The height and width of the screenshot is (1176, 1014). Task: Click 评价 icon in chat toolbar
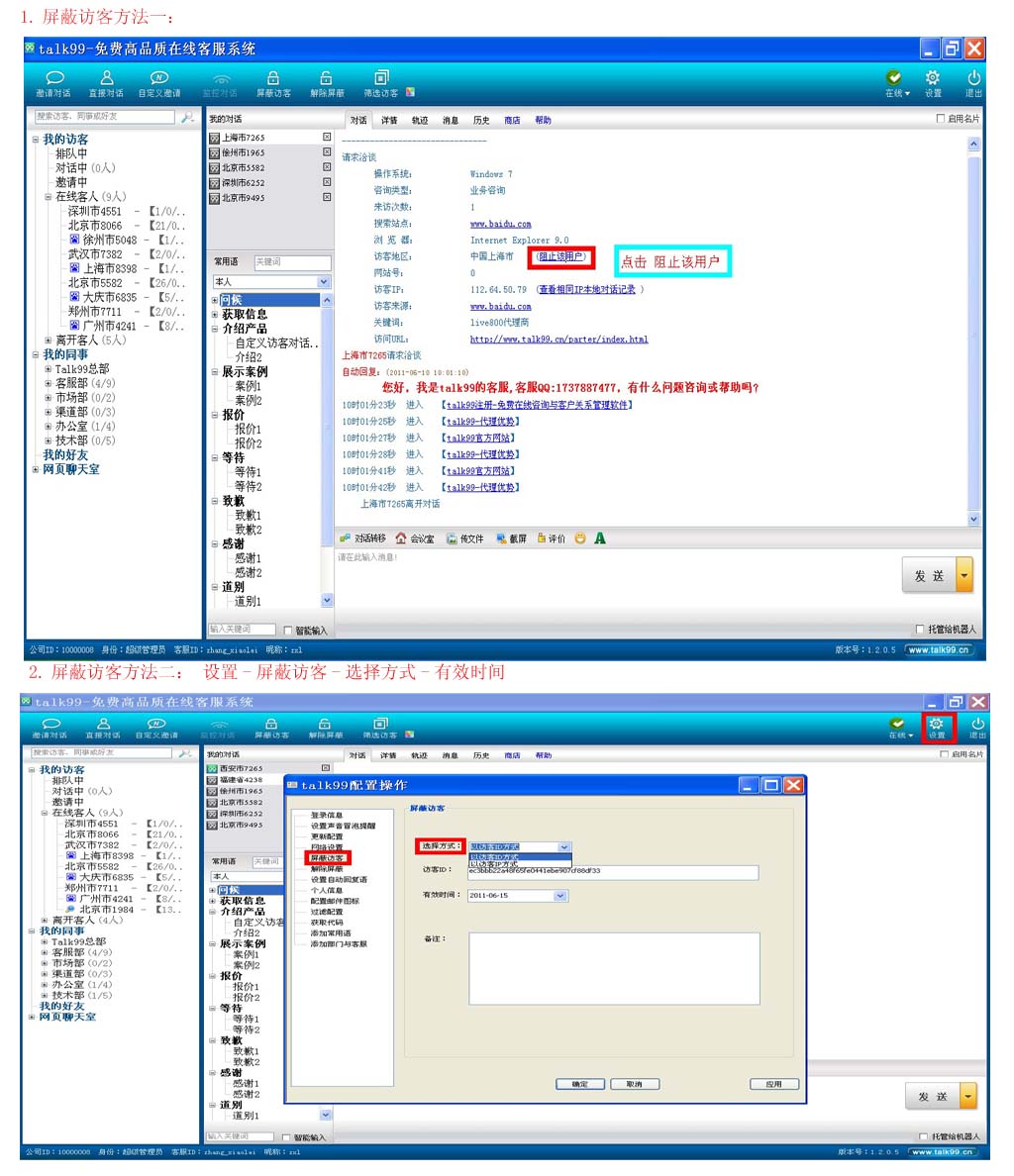tap(541, 539)
